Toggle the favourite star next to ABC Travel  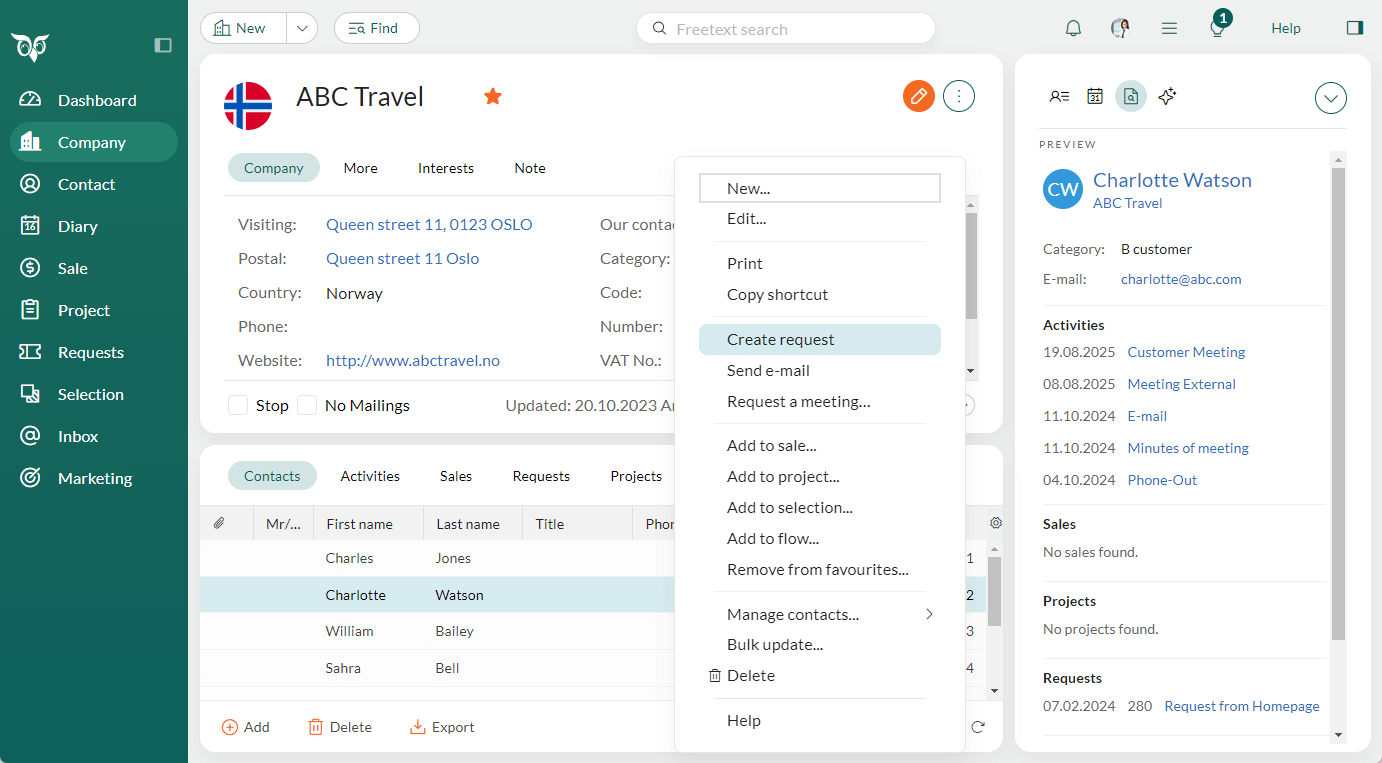pos(492,96)
